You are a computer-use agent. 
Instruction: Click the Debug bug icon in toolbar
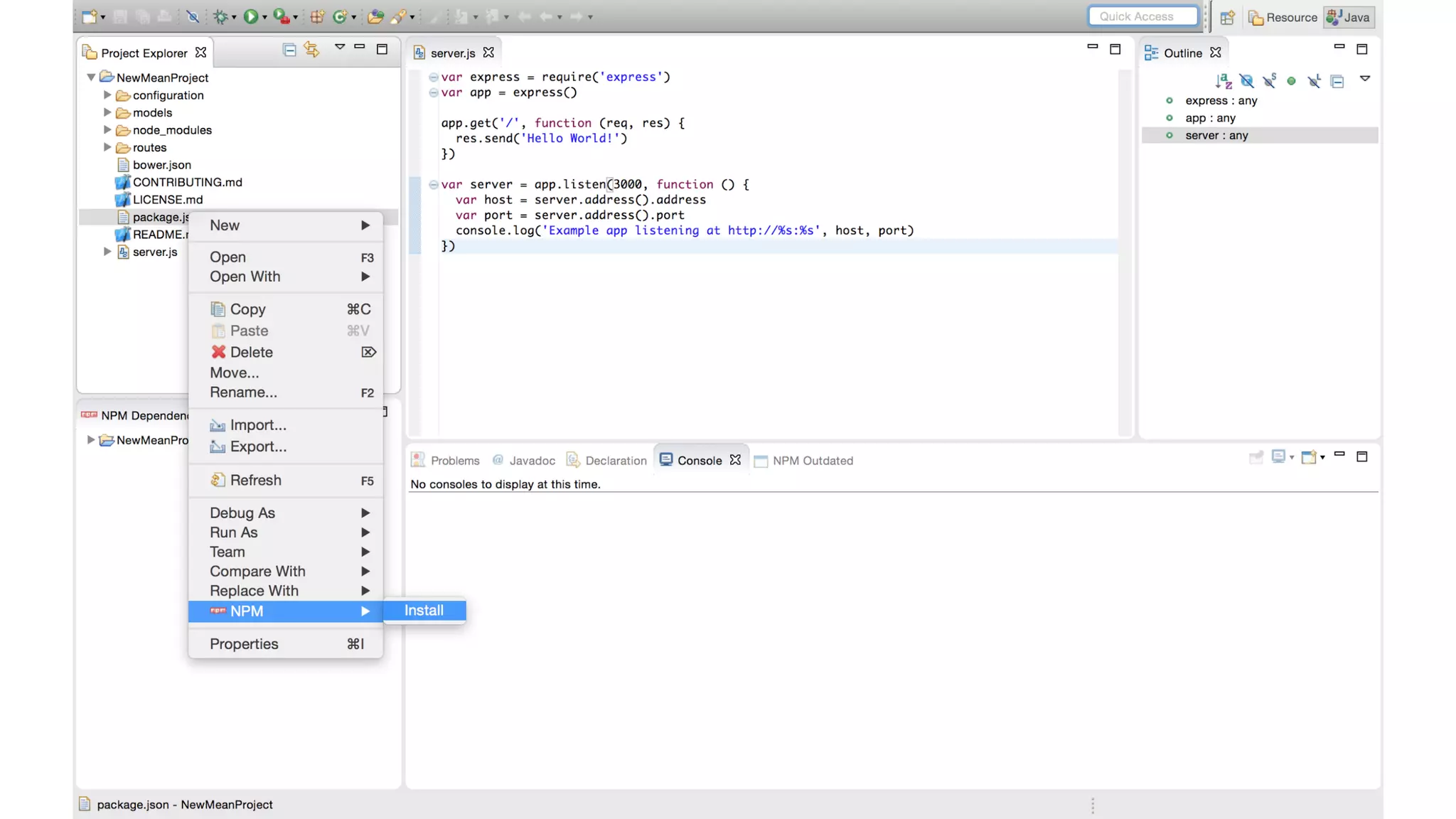pyautogui.click(x=221, y=16)
